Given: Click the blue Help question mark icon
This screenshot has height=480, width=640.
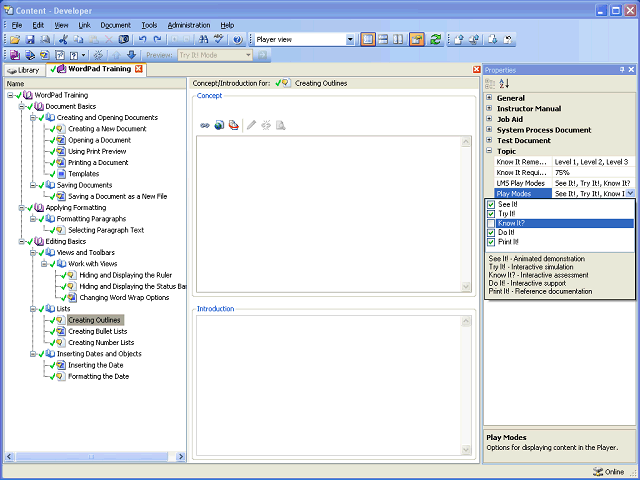Looking at the screenshot, I should pyautogui.click(x=238, y=40).
